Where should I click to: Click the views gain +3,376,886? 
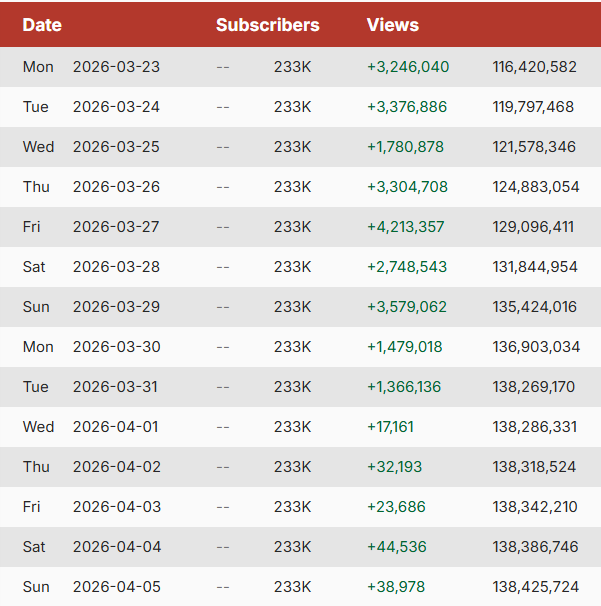(x=407, y=107)
